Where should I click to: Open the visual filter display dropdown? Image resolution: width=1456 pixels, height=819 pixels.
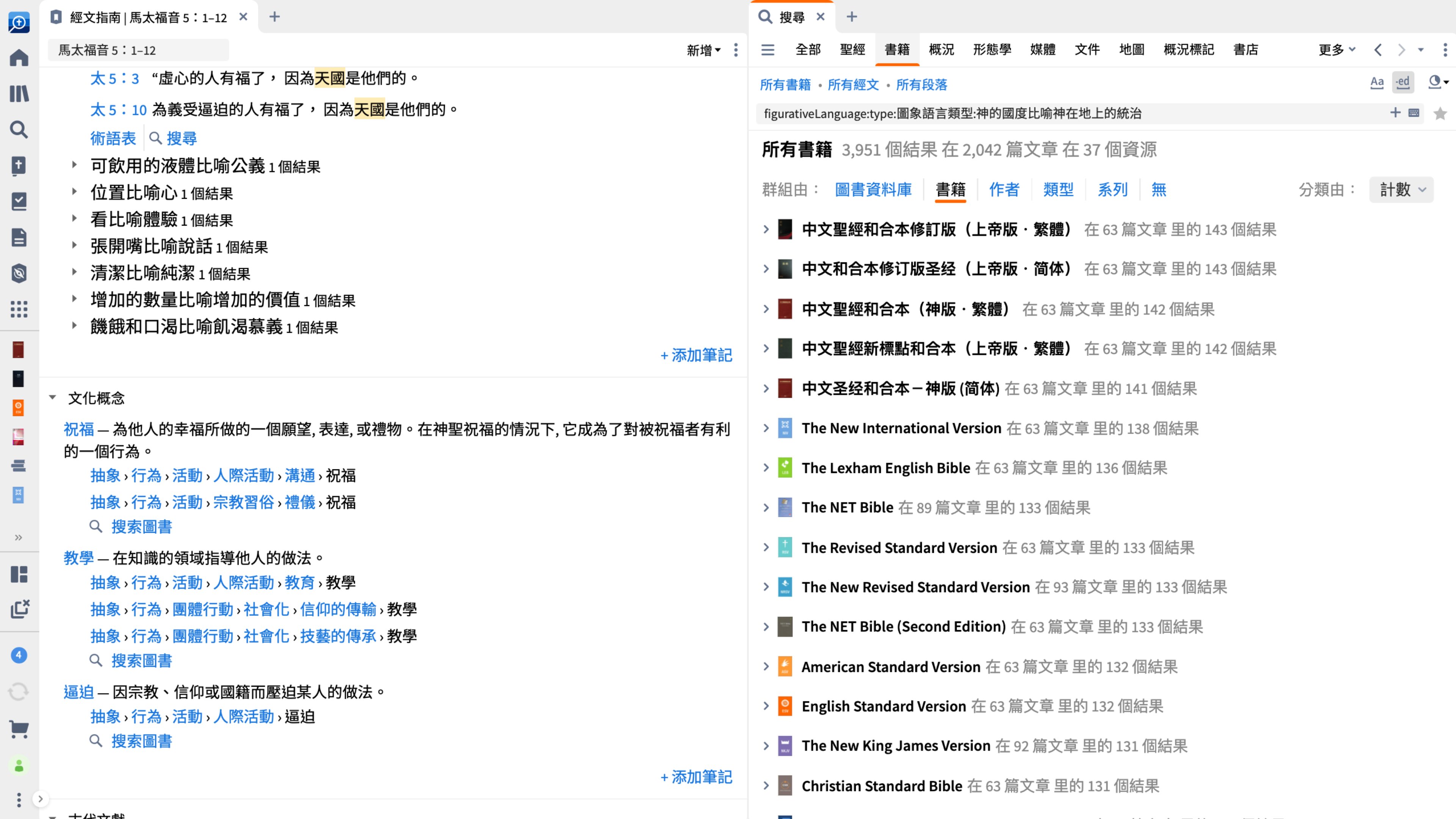[1438, 83]
